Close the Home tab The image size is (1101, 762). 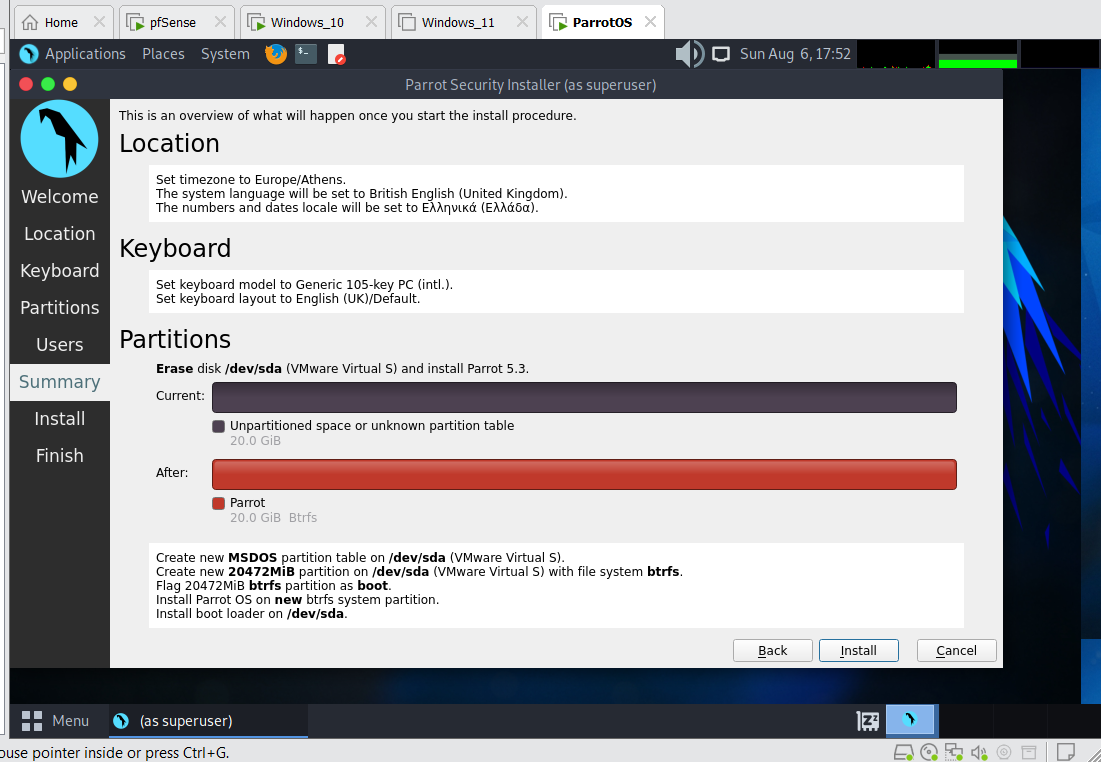click(x=99, y=22)
